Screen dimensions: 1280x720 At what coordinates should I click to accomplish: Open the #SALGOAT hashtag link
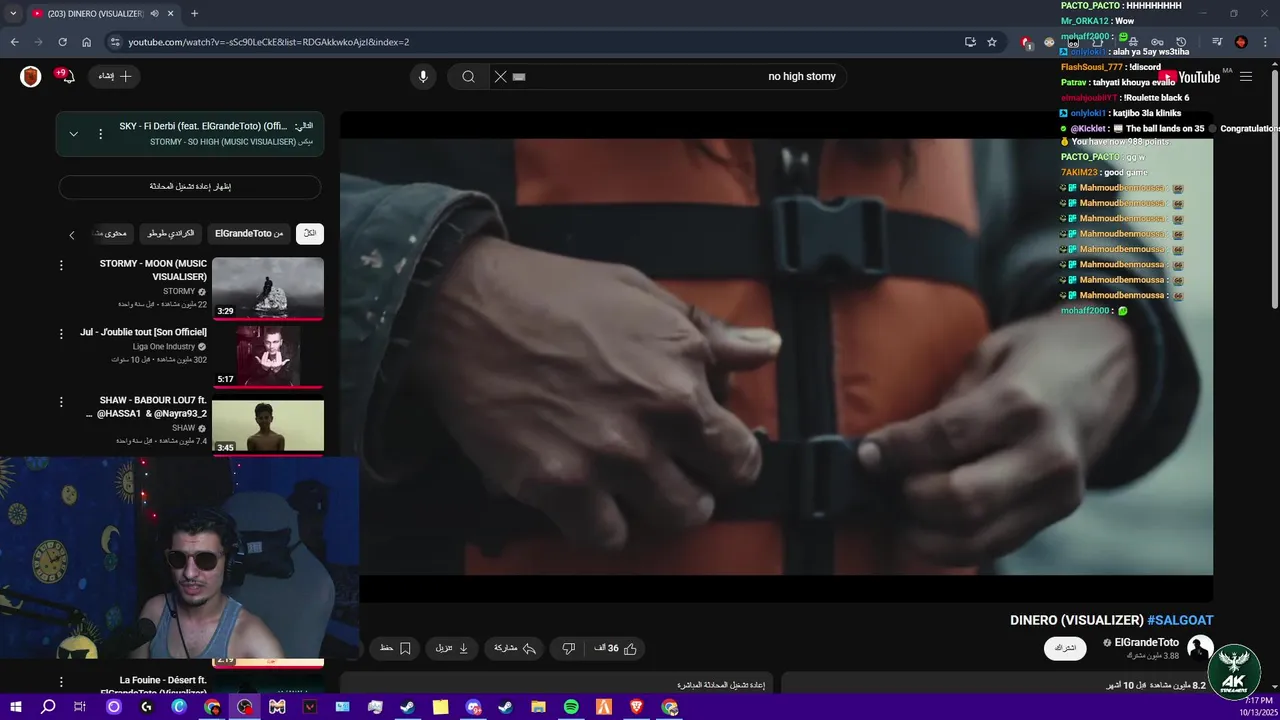click(1180, 620)
